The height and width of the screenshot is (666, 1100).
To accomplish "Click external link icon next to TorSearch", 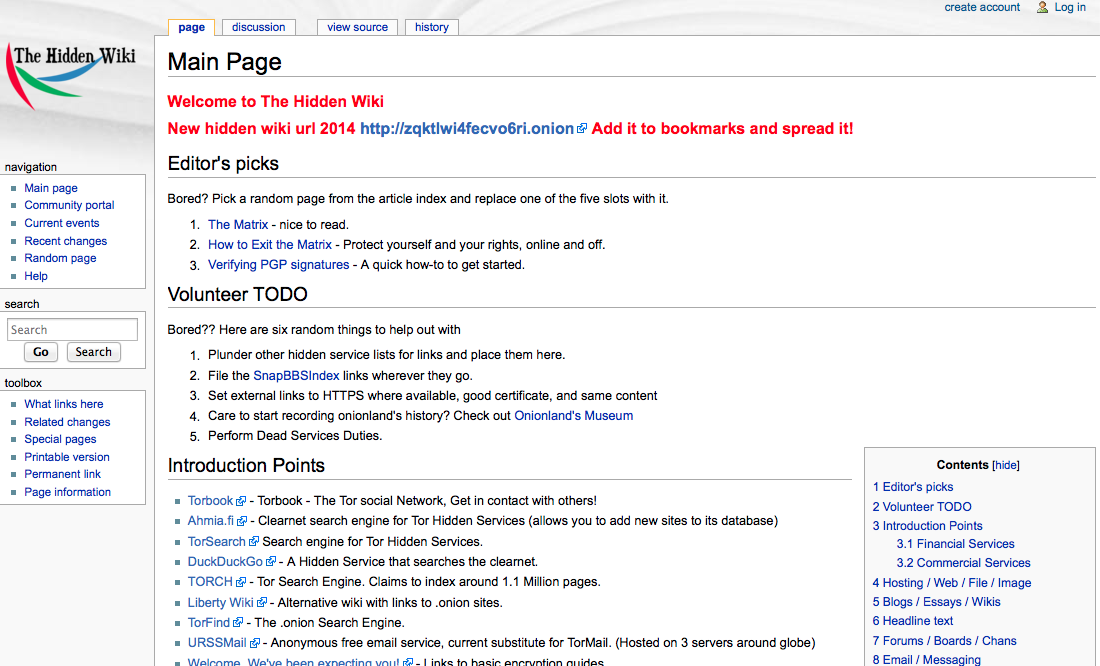I will click(x=254, y=542).
